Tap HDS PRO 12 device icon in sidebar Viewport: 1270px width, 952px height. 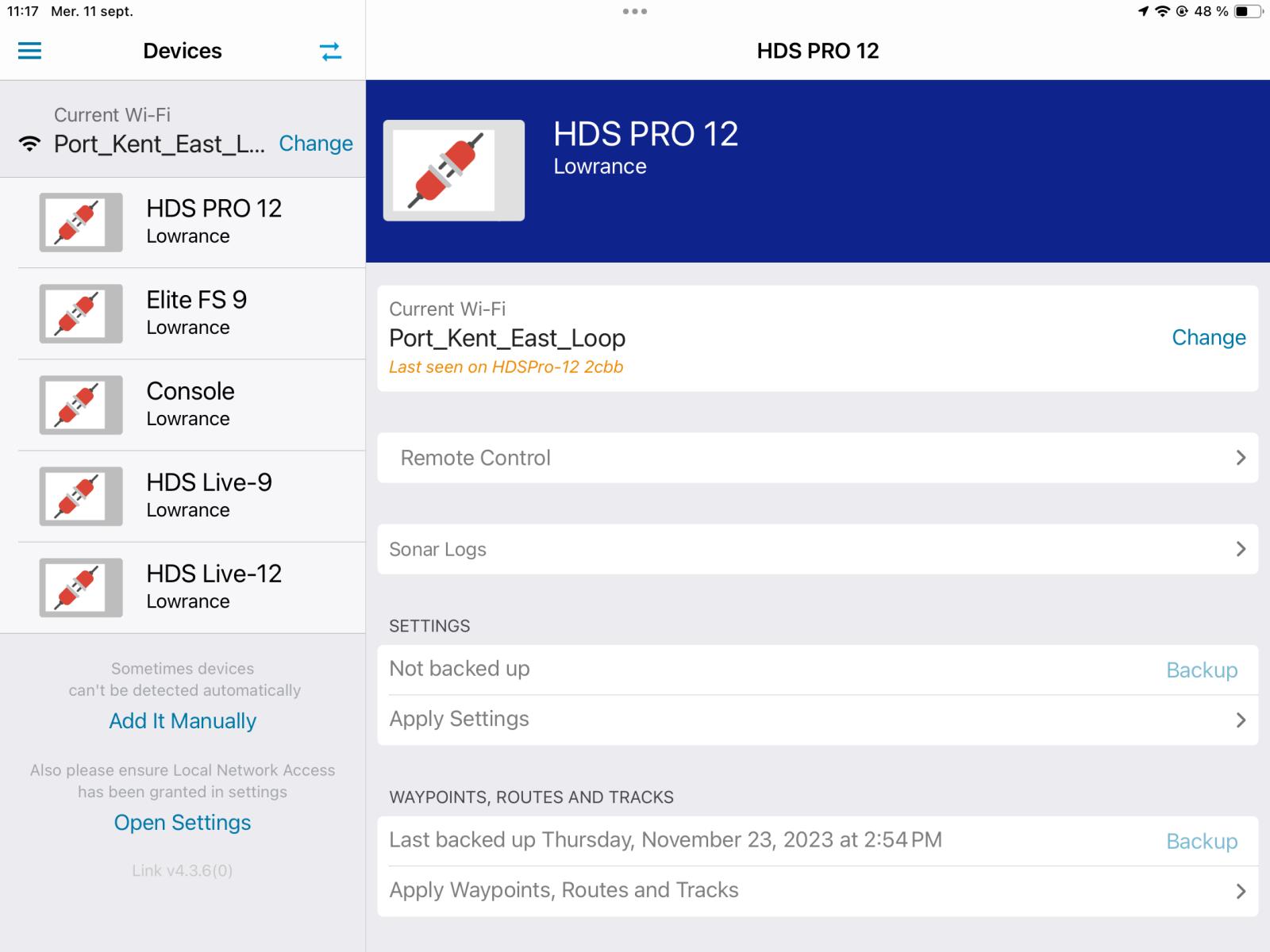click(x=81, y=223)
